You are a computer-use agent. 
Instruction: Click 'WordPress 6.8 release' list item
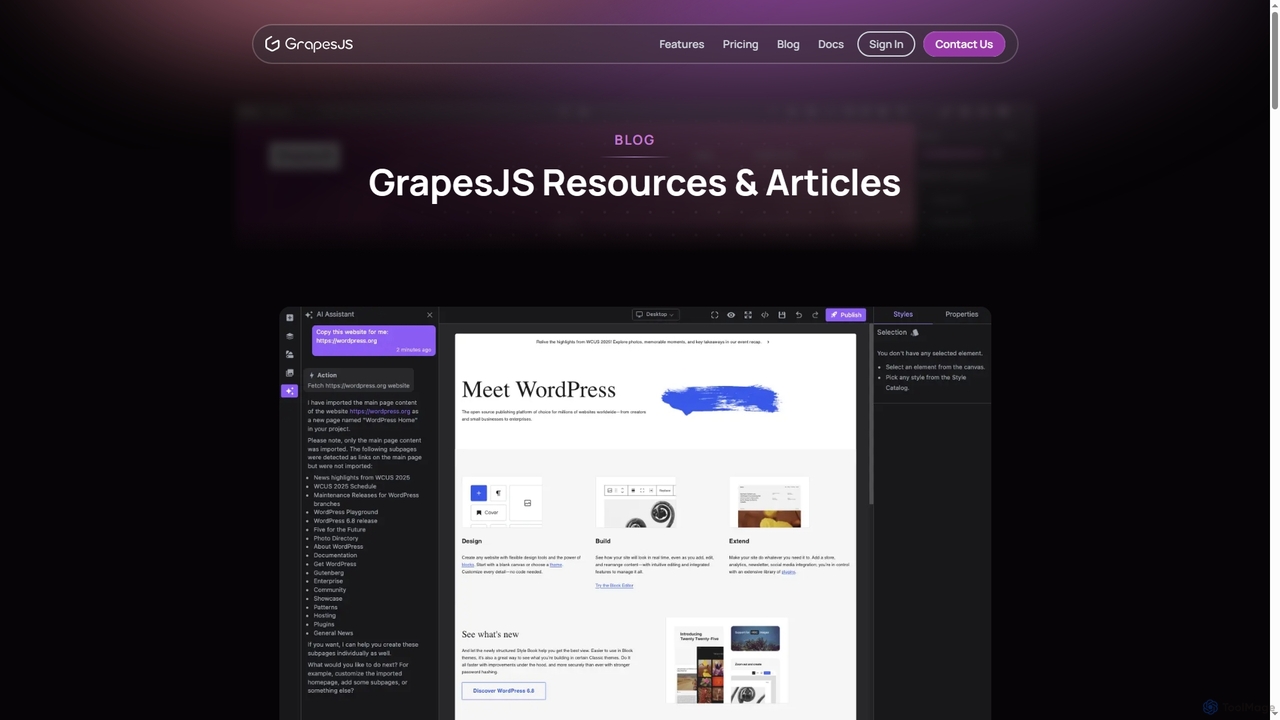[346, 521]
